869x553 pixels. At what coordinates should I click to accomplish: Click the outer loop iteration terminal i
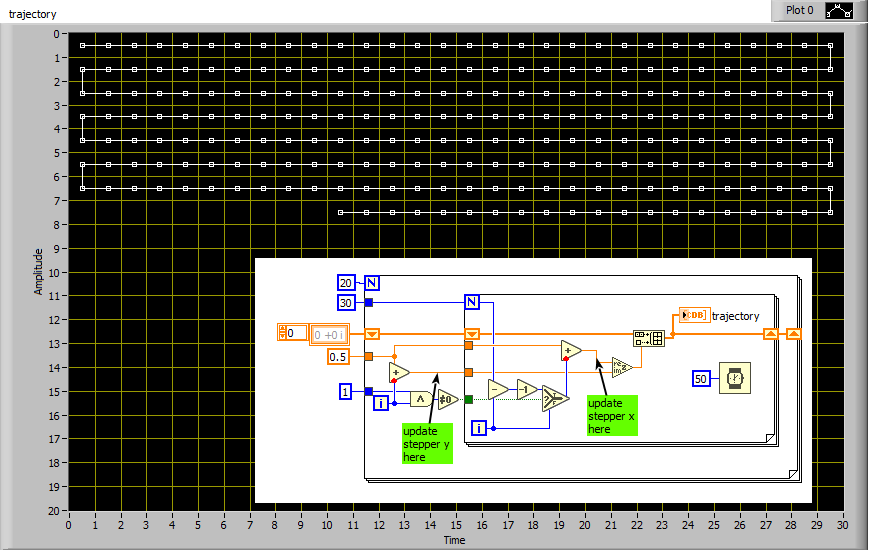(381, 403)
